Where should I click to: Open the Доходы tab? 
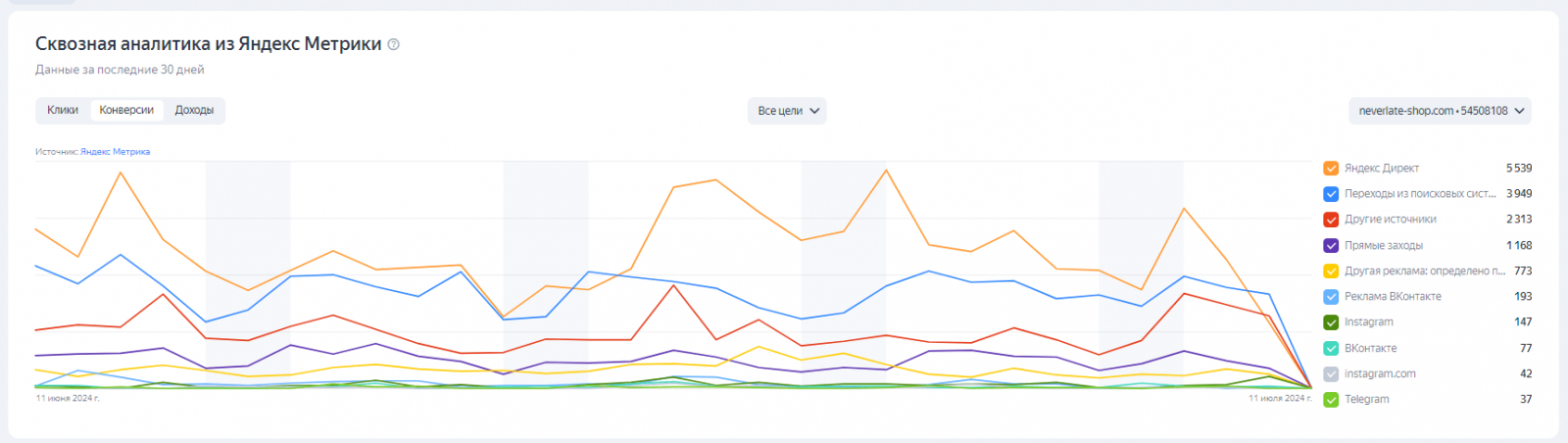194,111
